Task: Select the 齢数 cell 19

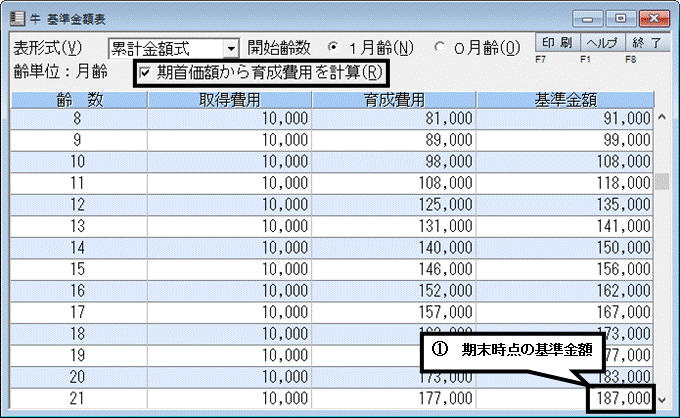Action: pos(79,356)
